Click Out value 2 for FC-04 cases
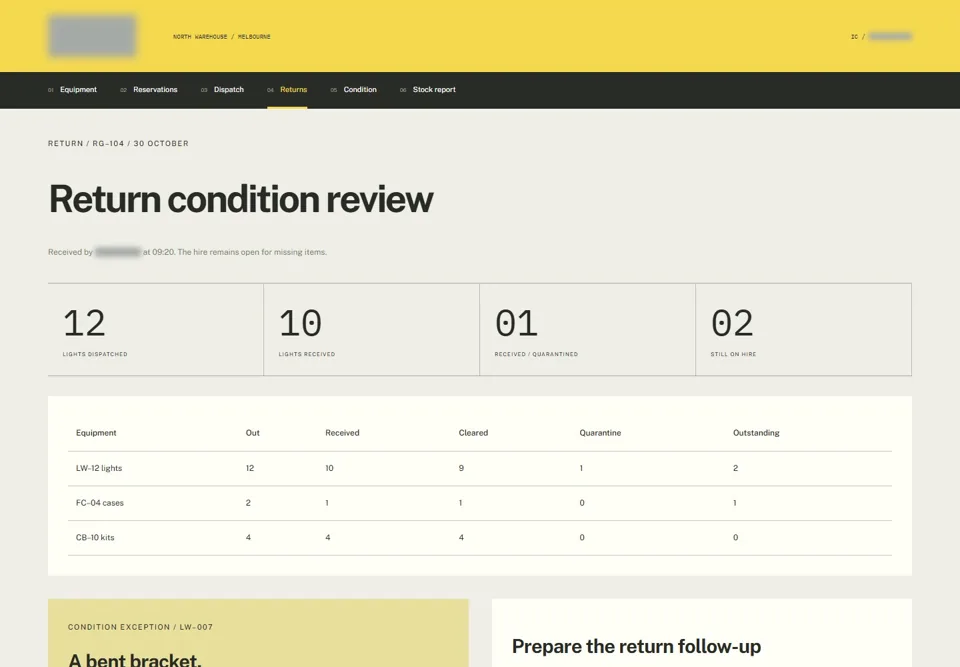 pos(248,503)
